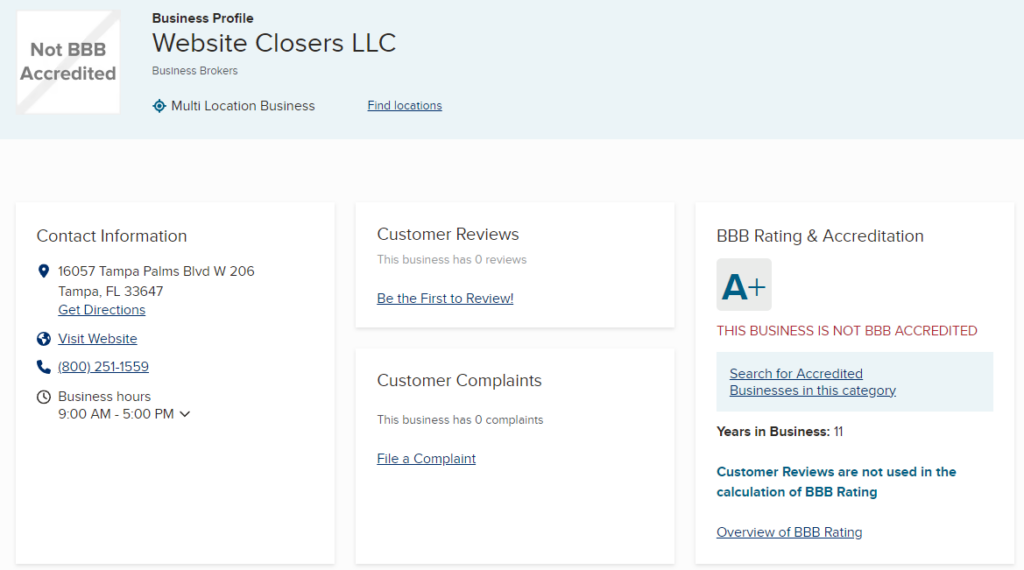Open the Visit Website link
Image resolution: width=1024 pixels, height=570 pixels.
[97, 339]
